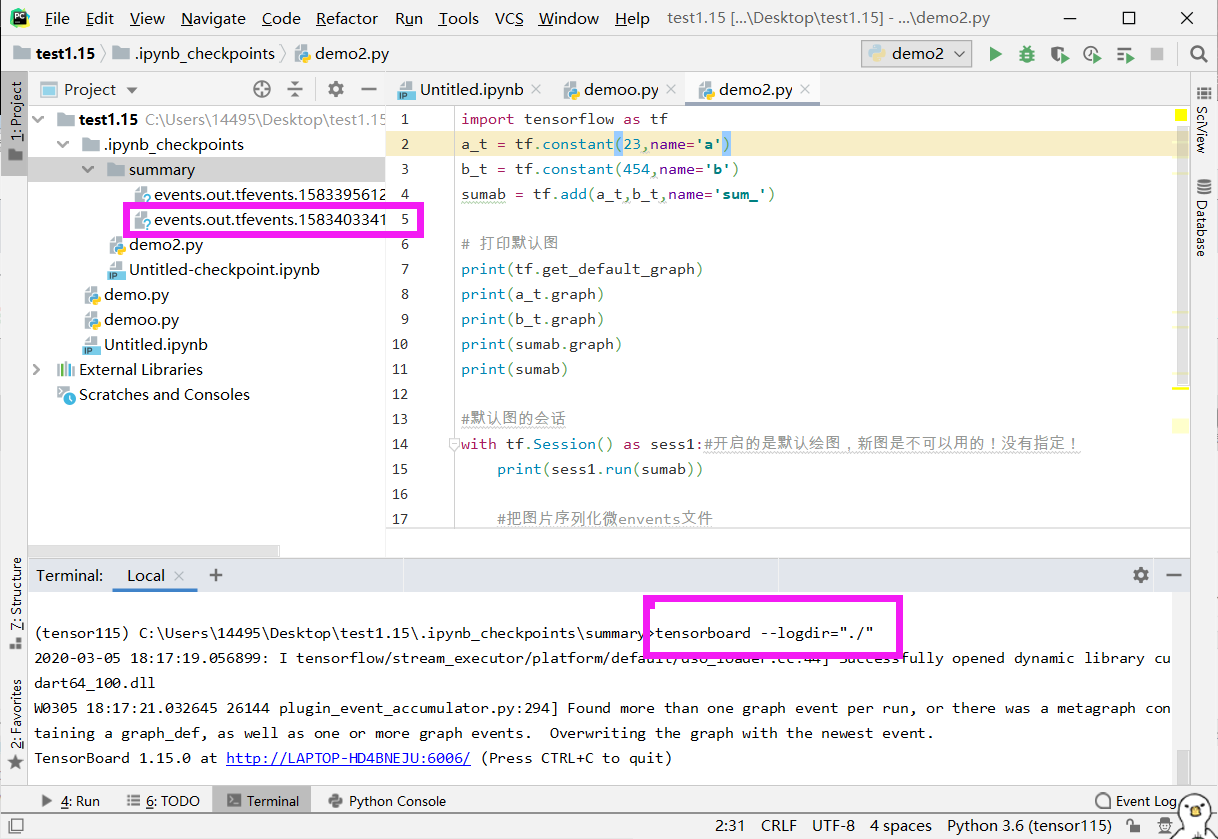1218x839 pixels.
Task: Open the Event Log
Action: point(1135,801)
